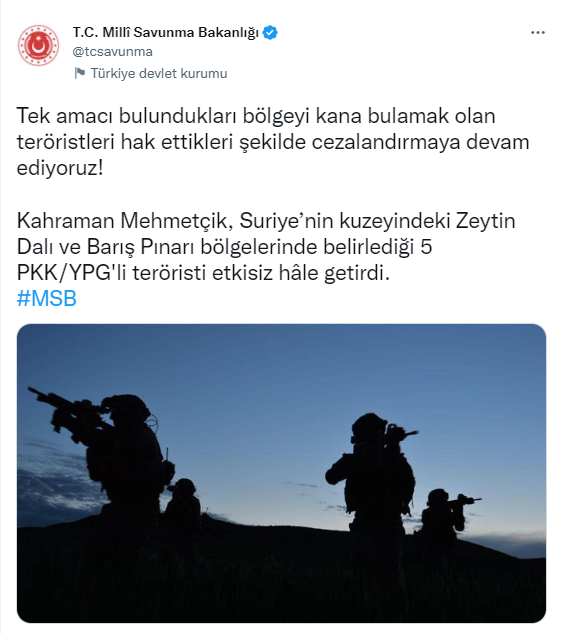This screenshot has width=562, height=634.
Task: Open the T.C. Millî Savunma Bakanlığı profile avatar
Action: tap(38, 45)
